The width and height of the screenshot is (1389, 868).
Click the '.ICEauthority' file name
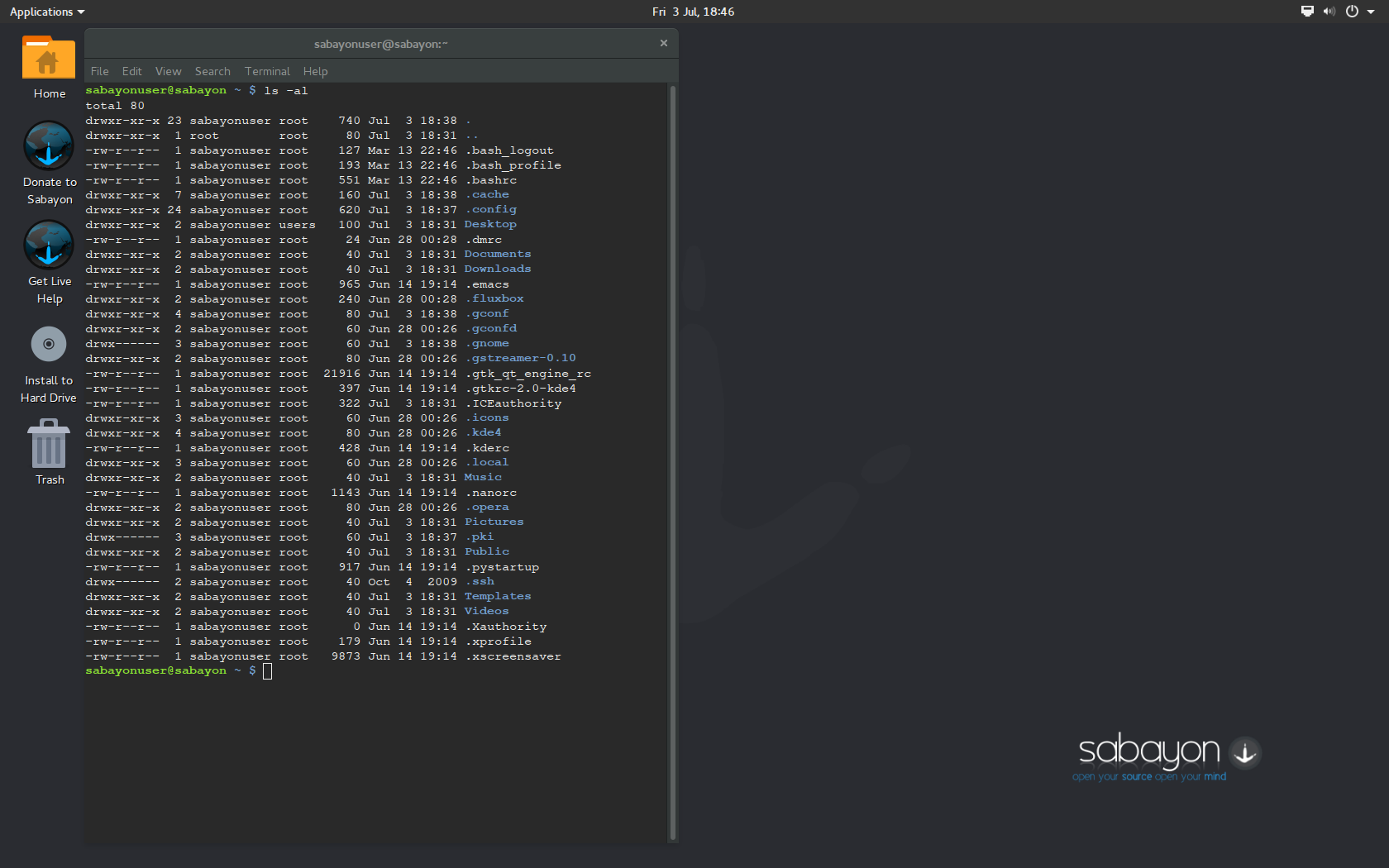tap(513, 403)
